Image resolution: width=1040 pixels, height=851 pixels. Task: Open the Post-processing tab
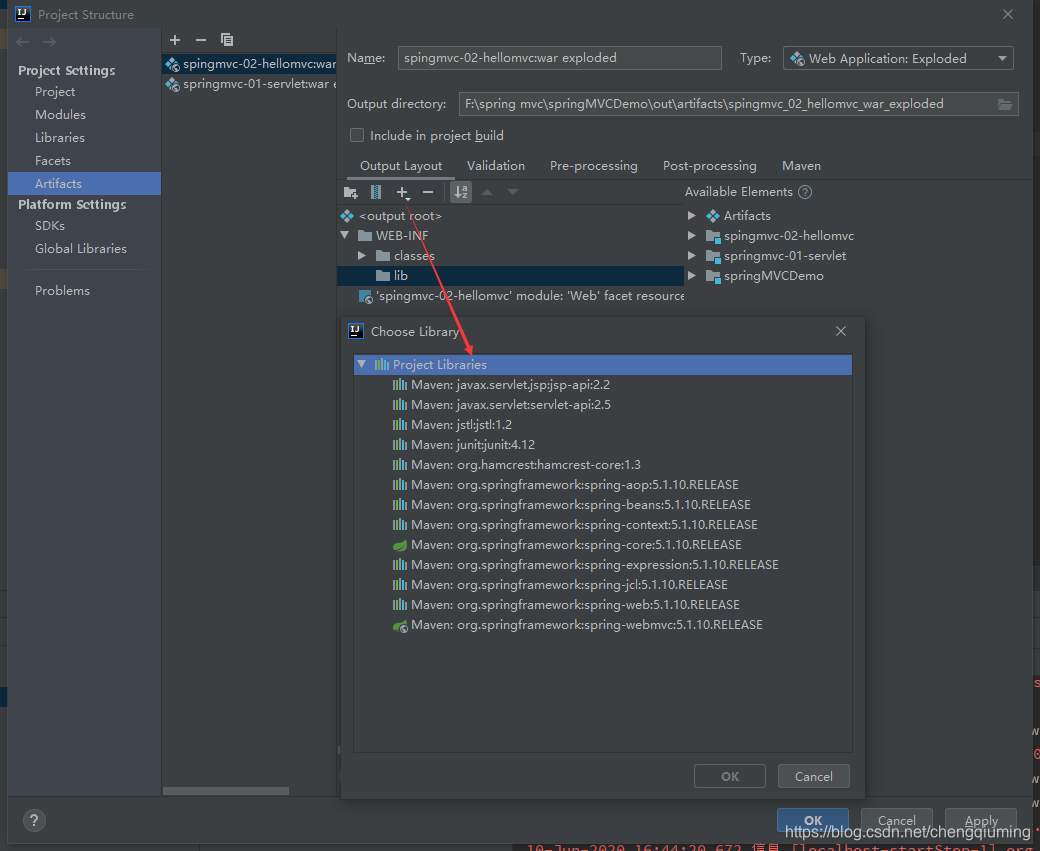pyautogui.click(x=710, y=166)
